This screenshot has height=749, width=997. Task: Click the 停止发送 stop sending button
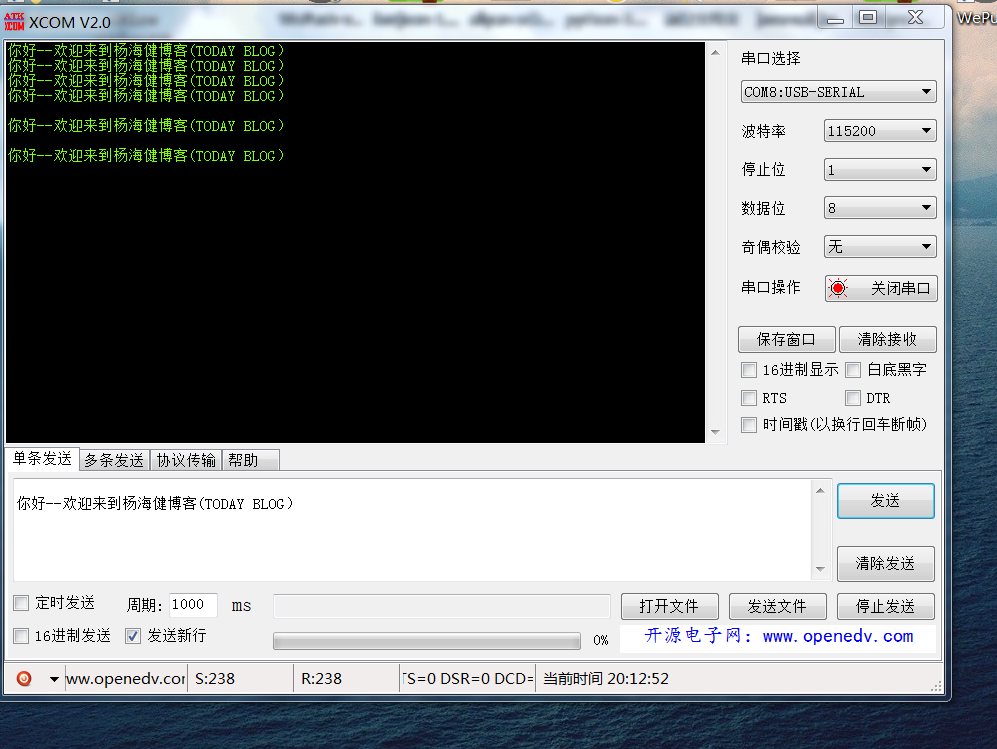(x=886, y=606)
